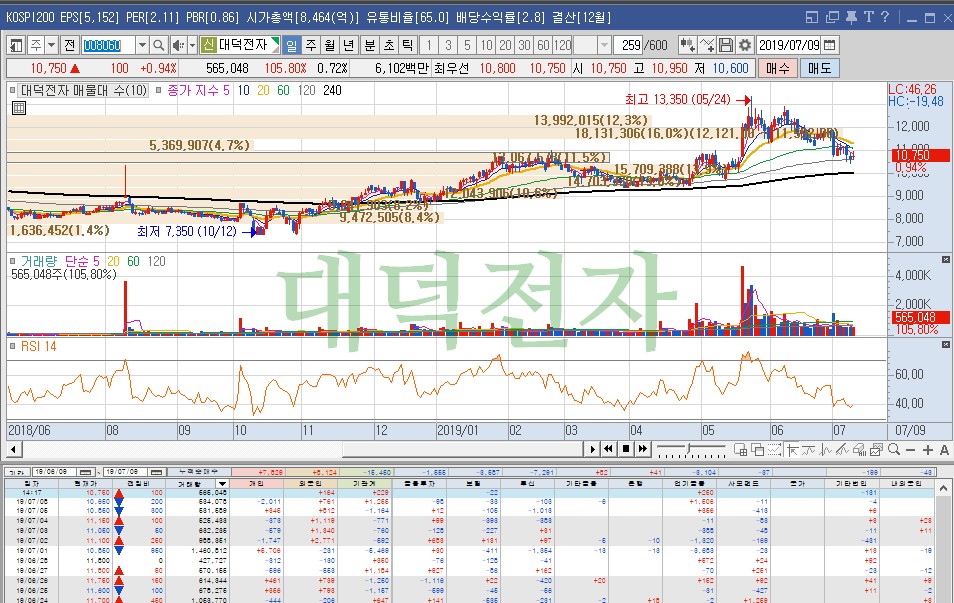Click the rewind button under chart
This screenshot has width=954, height=603.
(608, 449)
